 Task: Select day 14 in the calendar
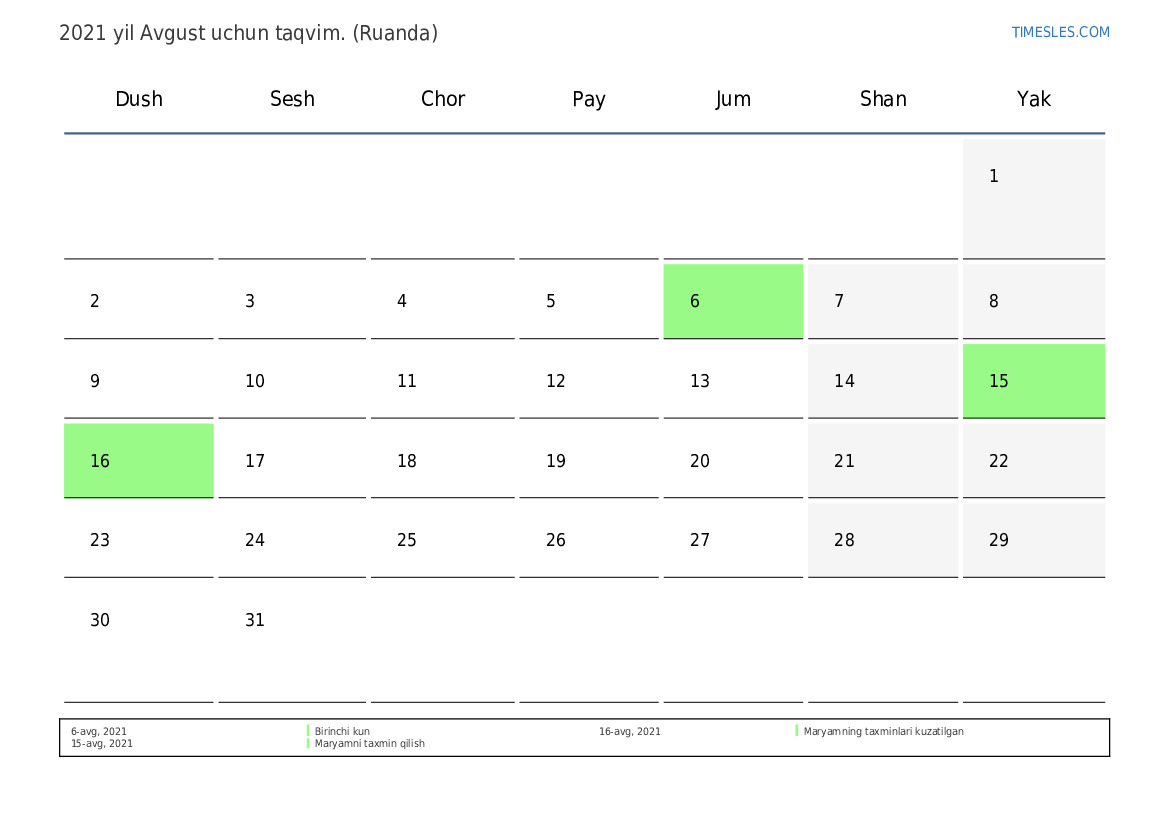click(x=883, y=380)
